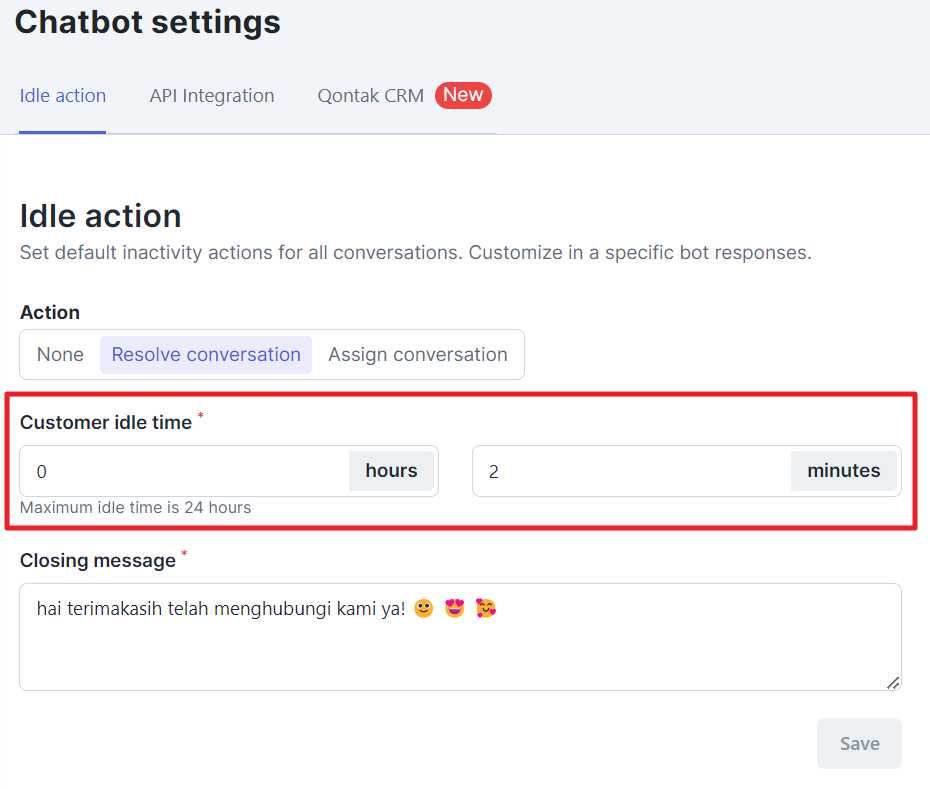Click the minutes unit label

point(843,471)
